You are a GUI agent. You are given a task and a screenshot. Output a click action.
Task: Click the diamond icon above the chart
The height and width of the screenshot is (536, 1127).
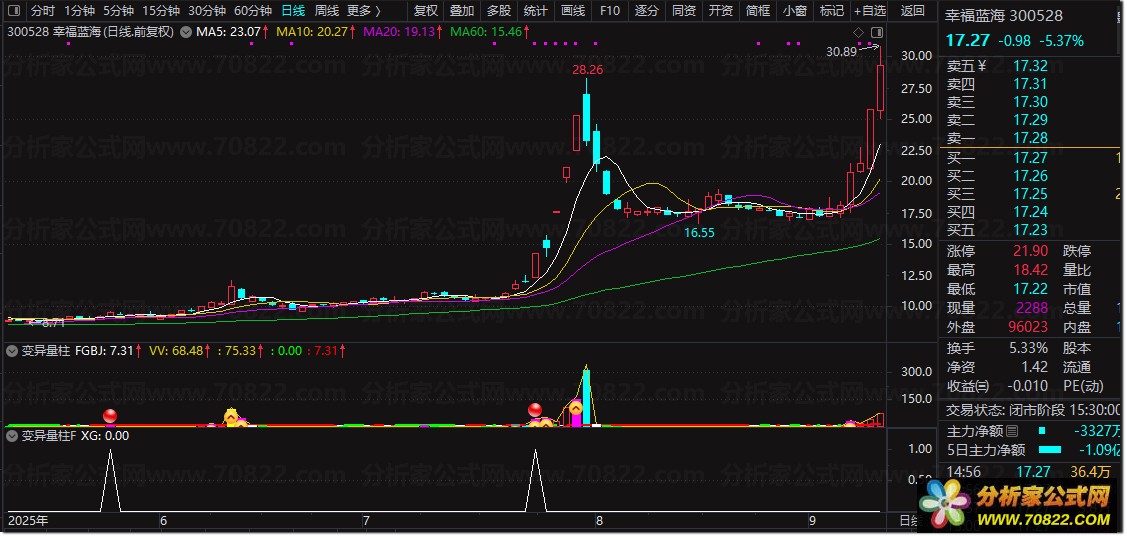(x=857, y=32)
